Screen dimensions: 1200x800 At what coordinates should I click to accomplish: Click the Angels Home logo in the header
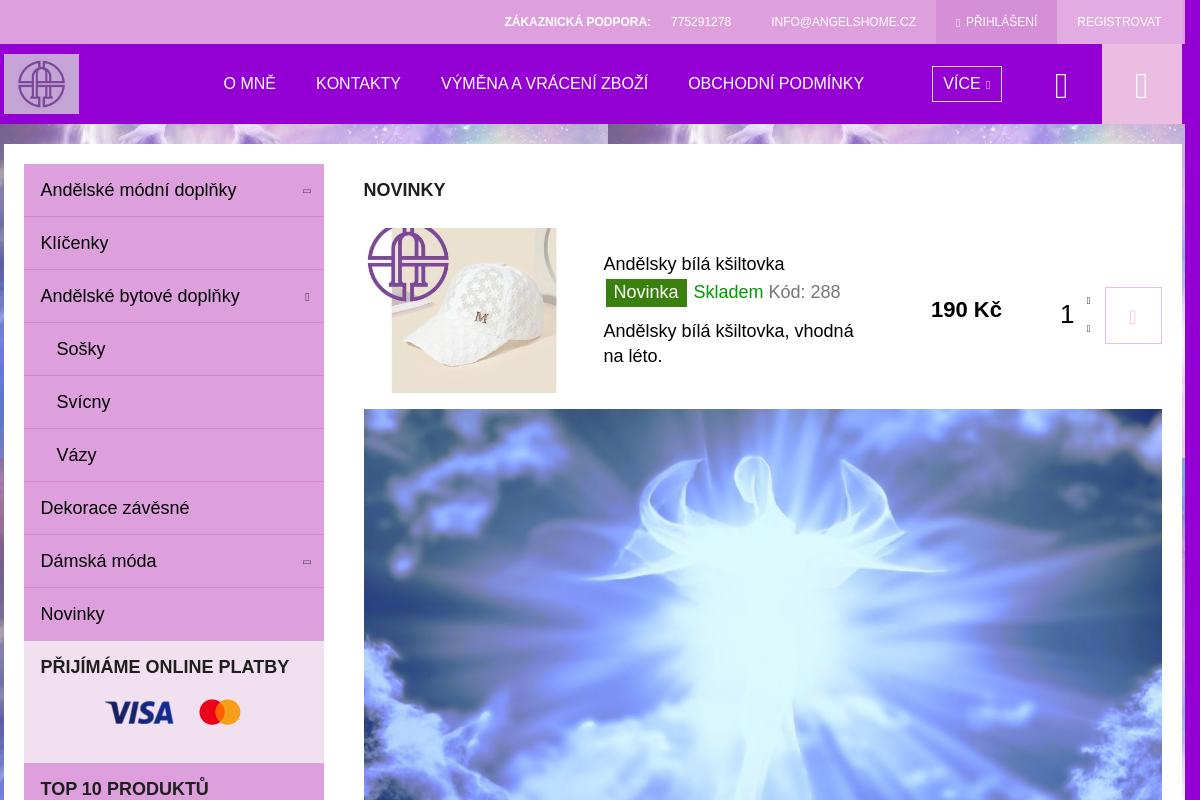coord(41,84)
